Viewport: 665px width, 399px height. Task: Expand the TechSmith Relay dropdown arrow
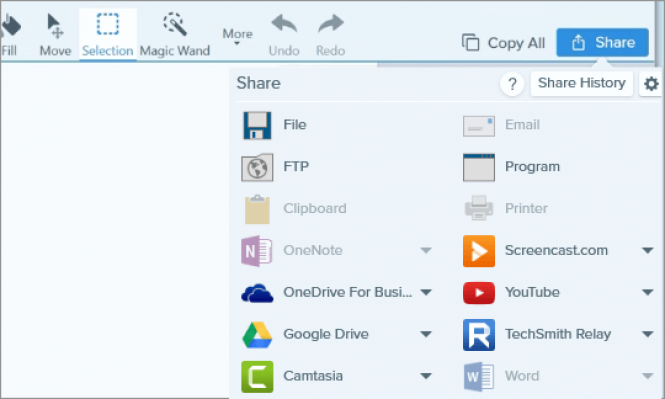(x=648, y=334)
